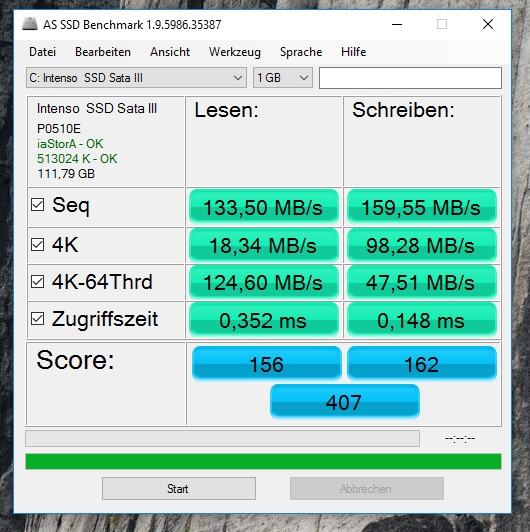Click the total score 407
The width and height of the screenshot is (530, 532).
coord(345,401)
